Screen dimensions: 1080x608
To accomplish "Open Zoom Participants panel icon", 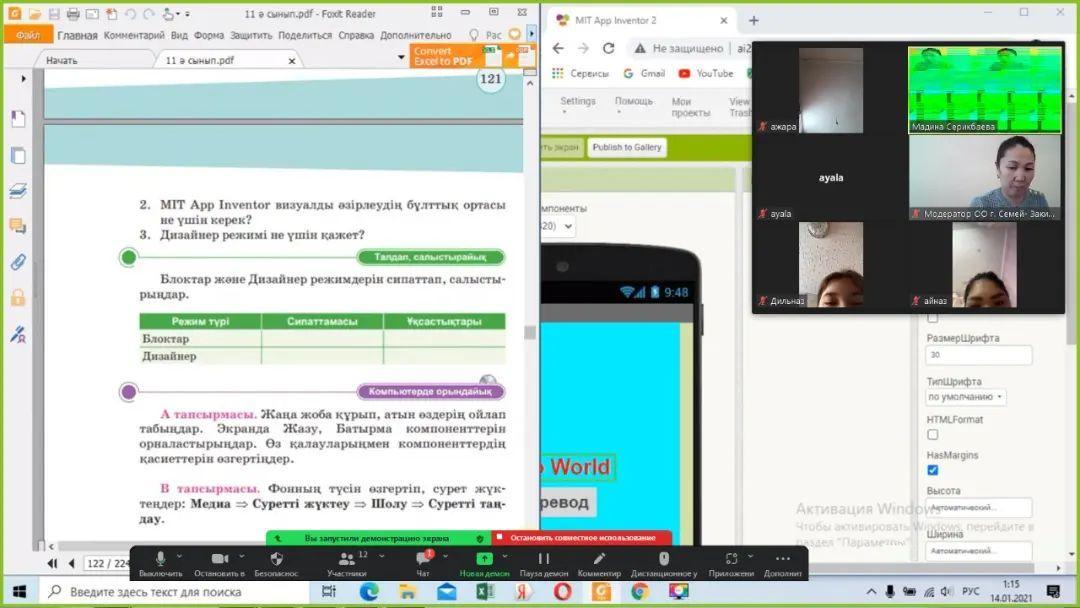I will (347, 558).
